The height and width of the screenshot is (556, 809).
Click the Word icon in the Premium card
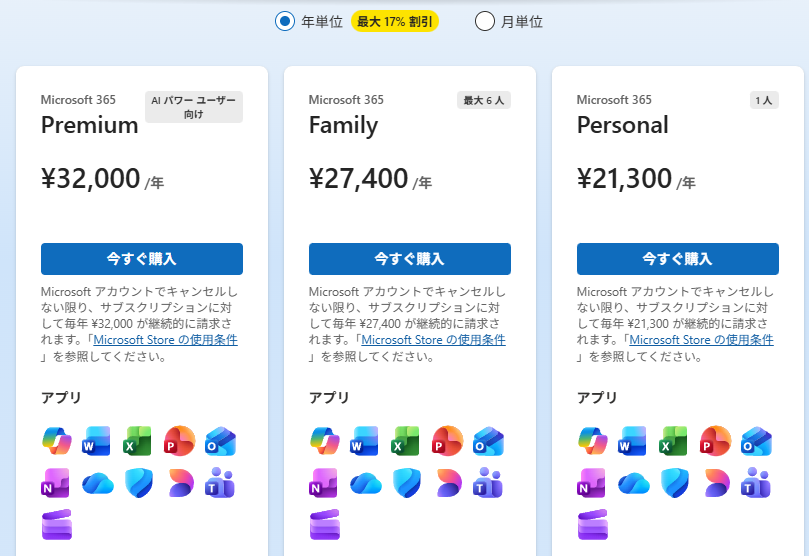[x=97, y=440]
